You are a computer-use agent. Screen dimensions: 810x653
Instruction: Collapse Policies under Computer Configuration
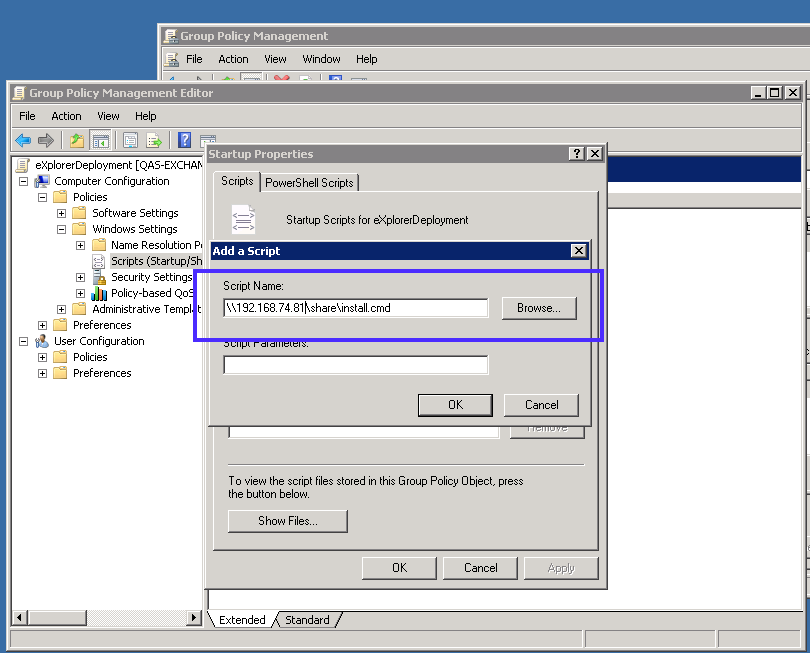pos(42,197)
